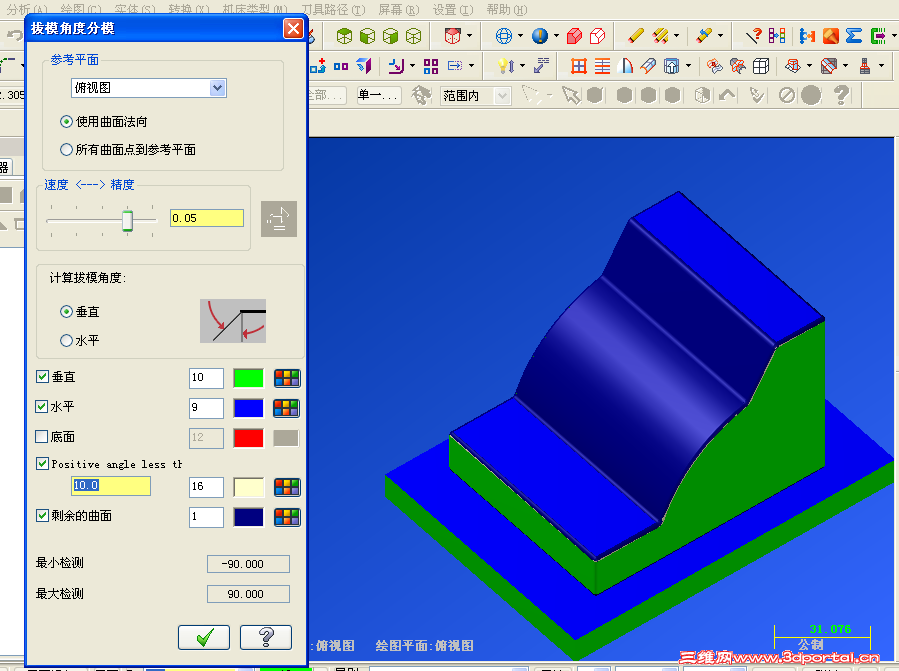Image resolution: width=899 pixels, height=671 pixels.
Task: Confirm dialog with green checkmark button
Action: click(204, 637)
